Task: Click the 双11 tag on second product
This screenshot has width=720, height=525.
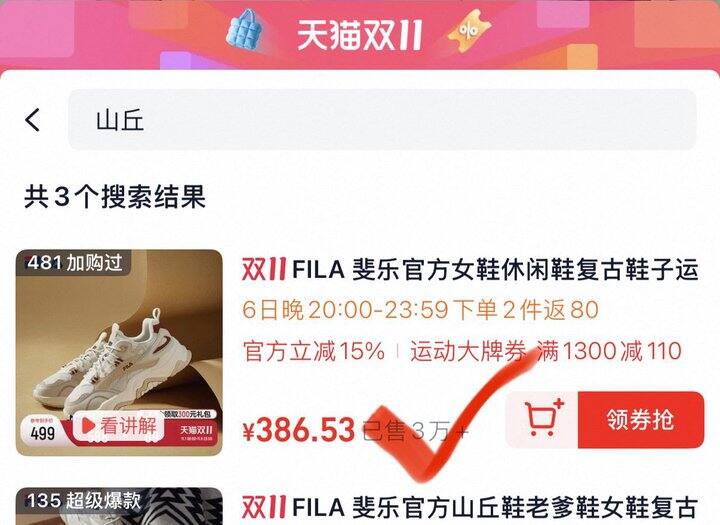Action: (264, 508)
